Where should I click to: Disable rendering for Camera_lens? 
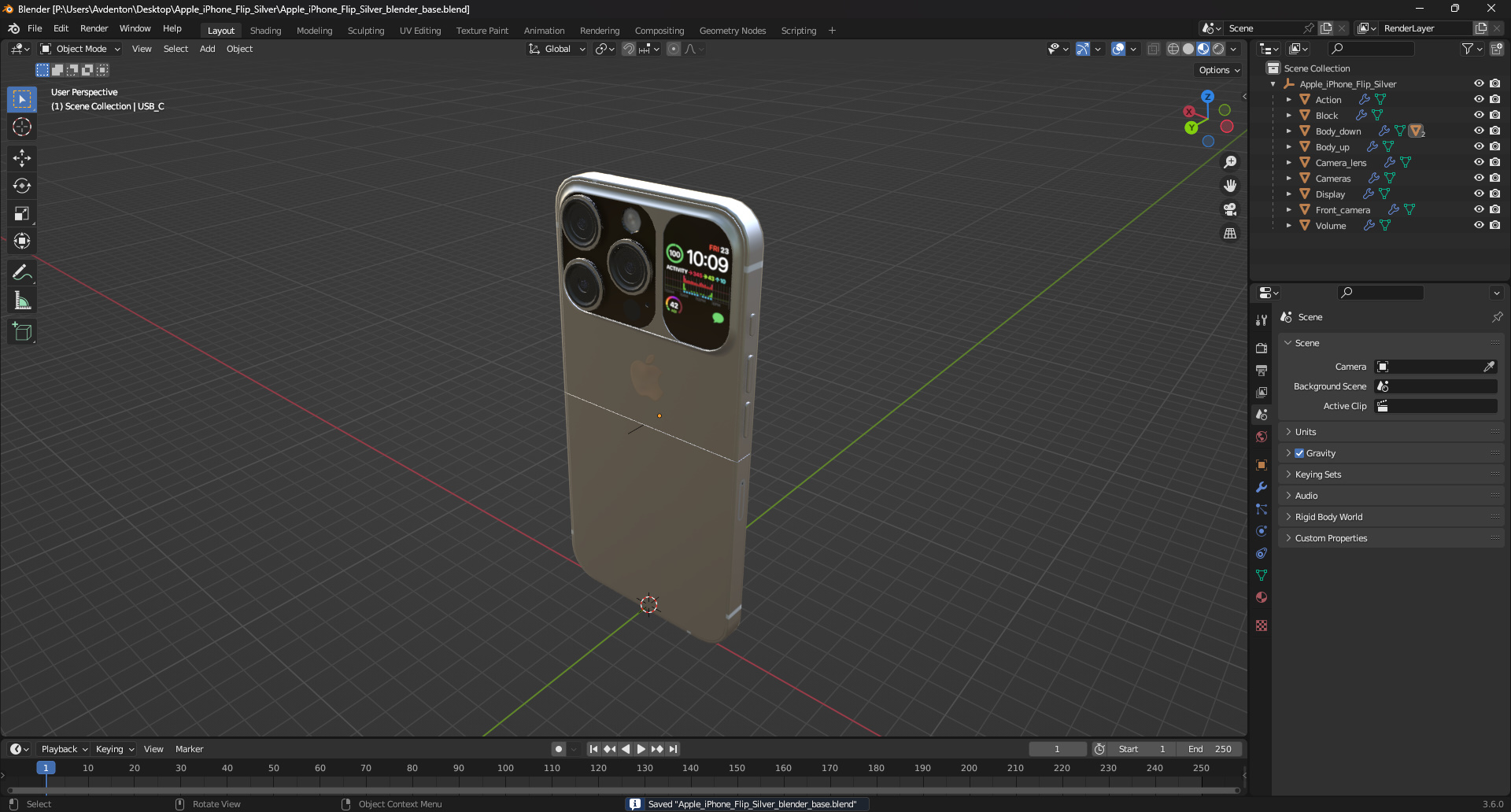(1494, 162)
